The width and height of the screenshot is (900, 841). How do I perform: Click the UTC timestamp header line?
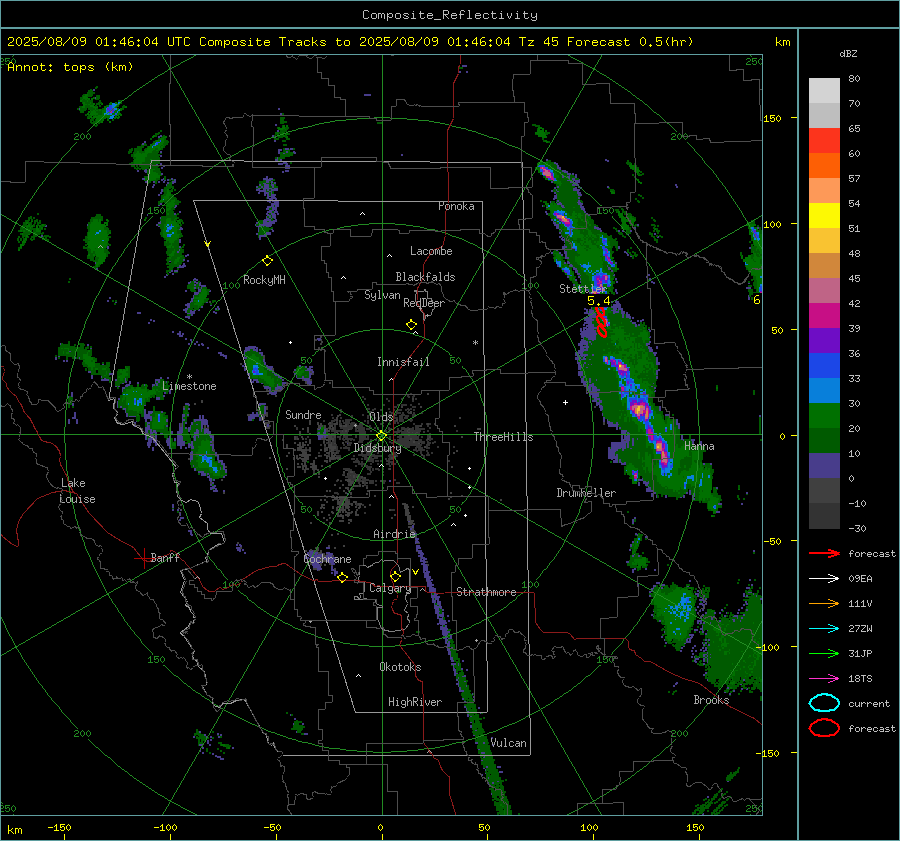(350, 42)
